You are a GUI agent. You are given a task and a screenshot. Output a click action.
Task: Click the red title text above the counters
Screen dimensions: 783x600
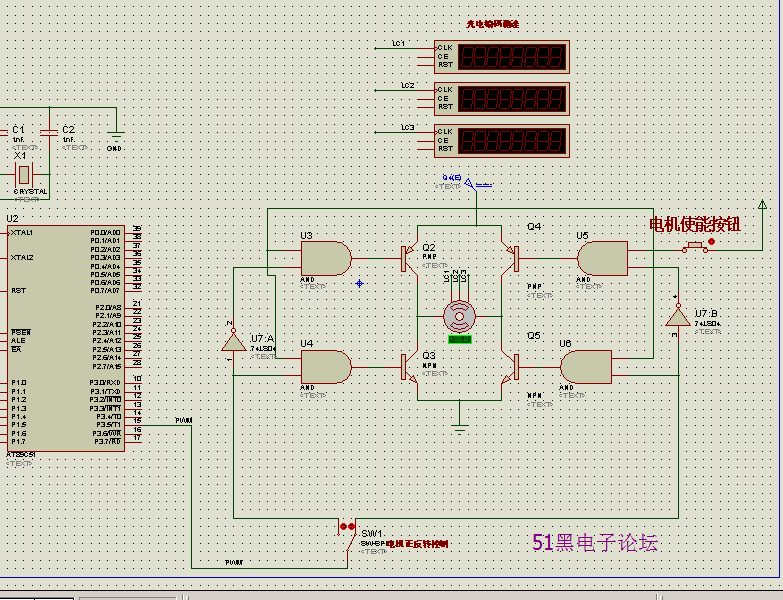(x=492, y=24)
